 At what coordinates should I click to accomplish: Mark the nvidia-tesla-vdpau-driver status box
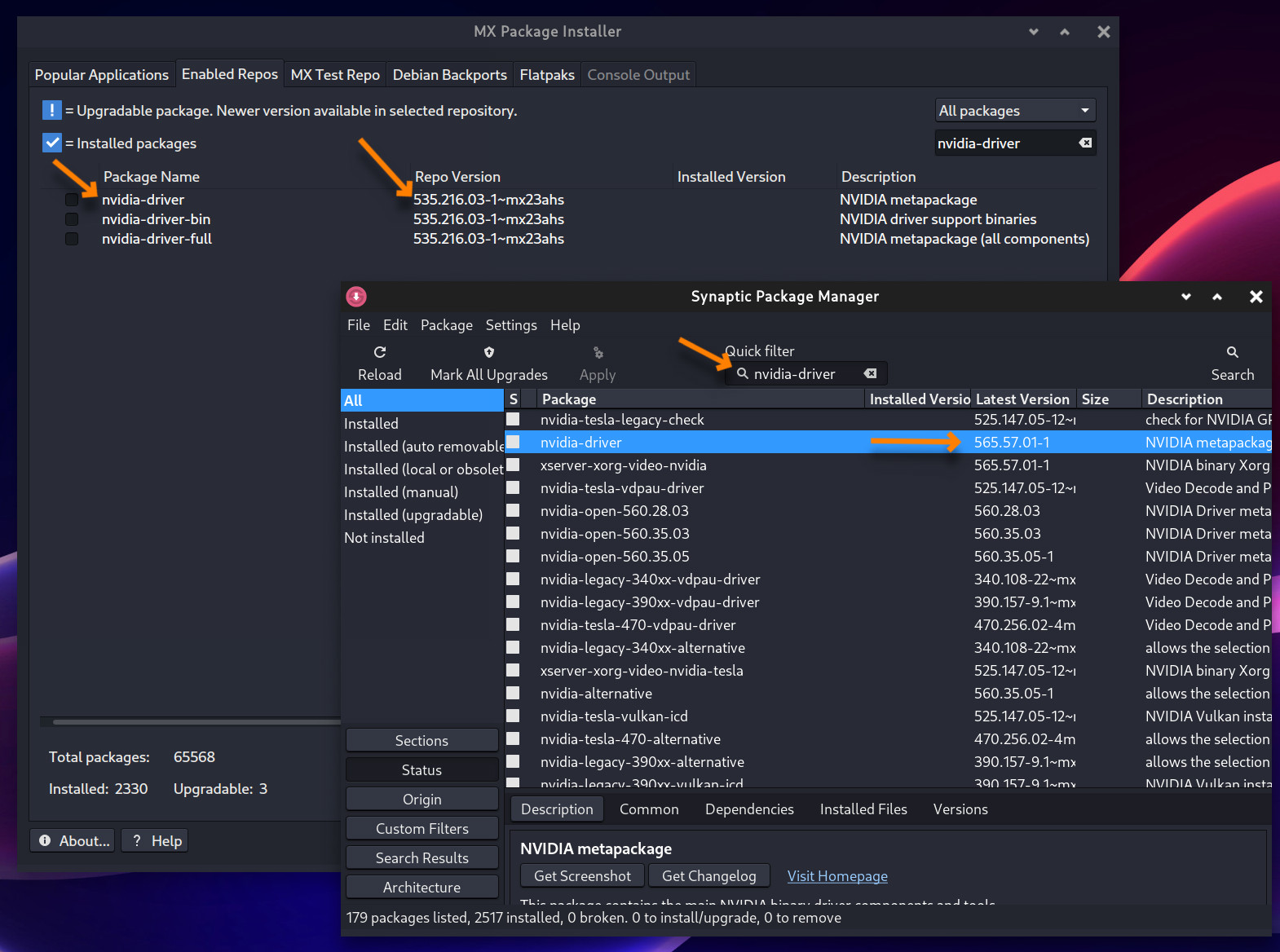(x=513, y=487)
